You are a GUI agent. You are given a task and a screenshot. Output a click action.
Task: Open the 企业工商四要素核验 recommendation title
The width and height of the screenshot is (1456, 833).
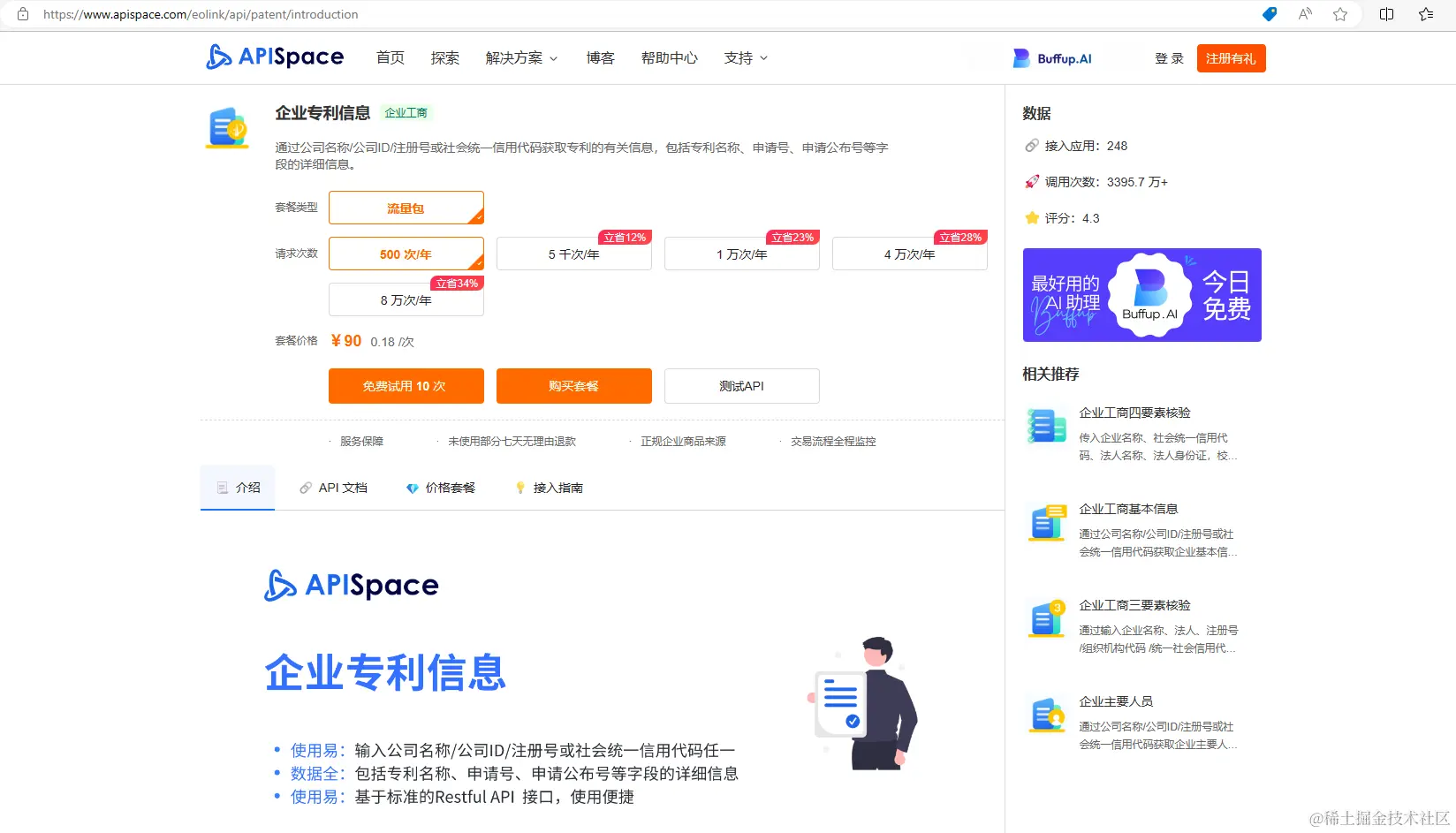point(1134,413)
